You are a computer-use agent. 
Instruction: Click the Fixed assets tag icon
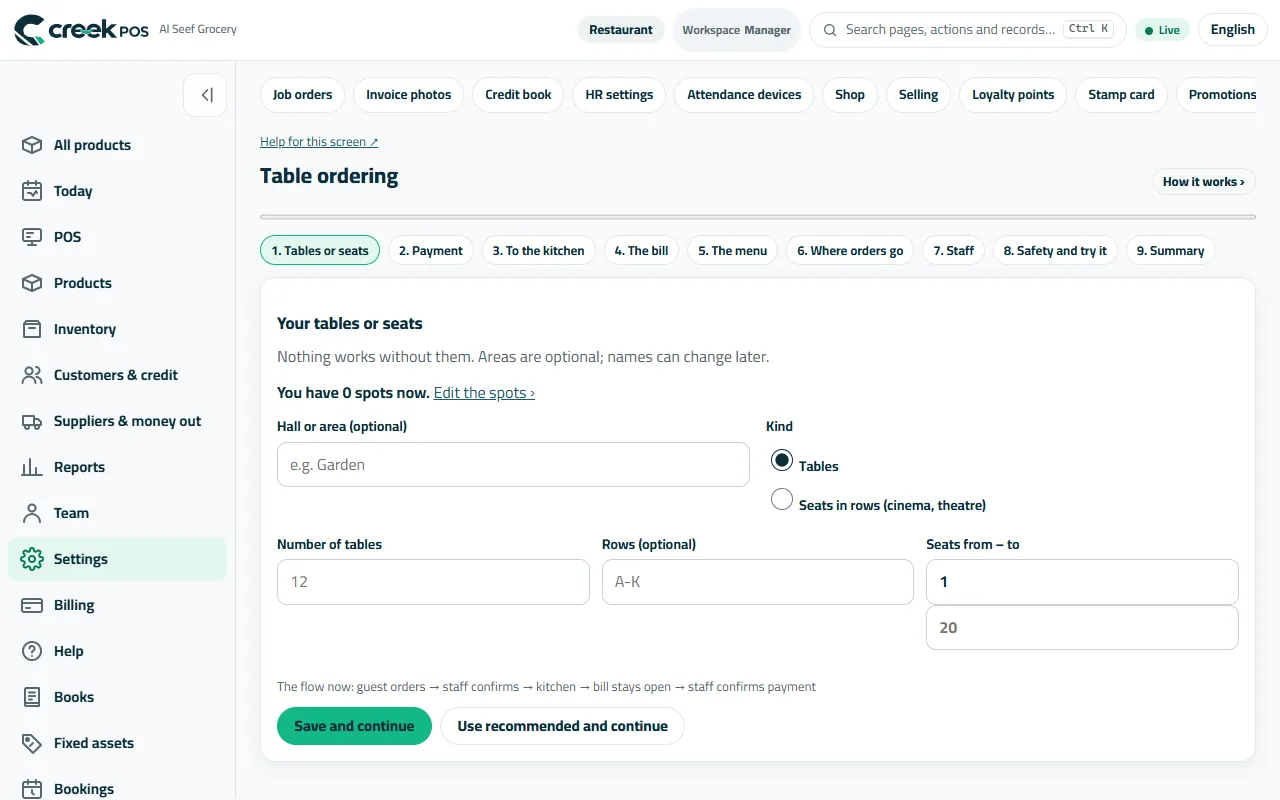click(x=32, y=743)
